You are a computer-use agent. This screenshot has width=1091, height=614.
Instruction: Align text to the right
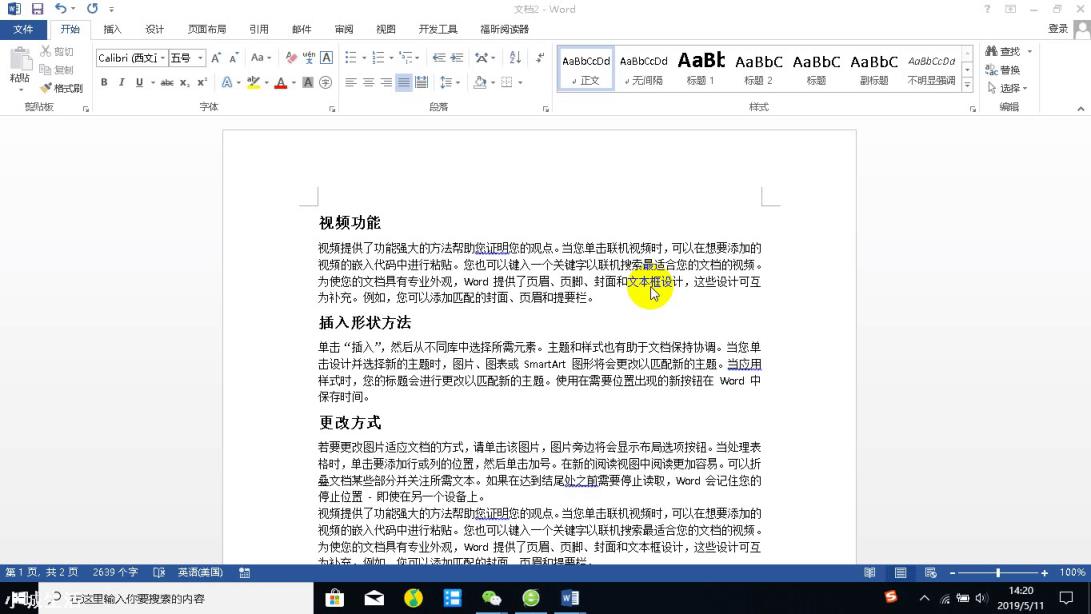coord(385,83)
